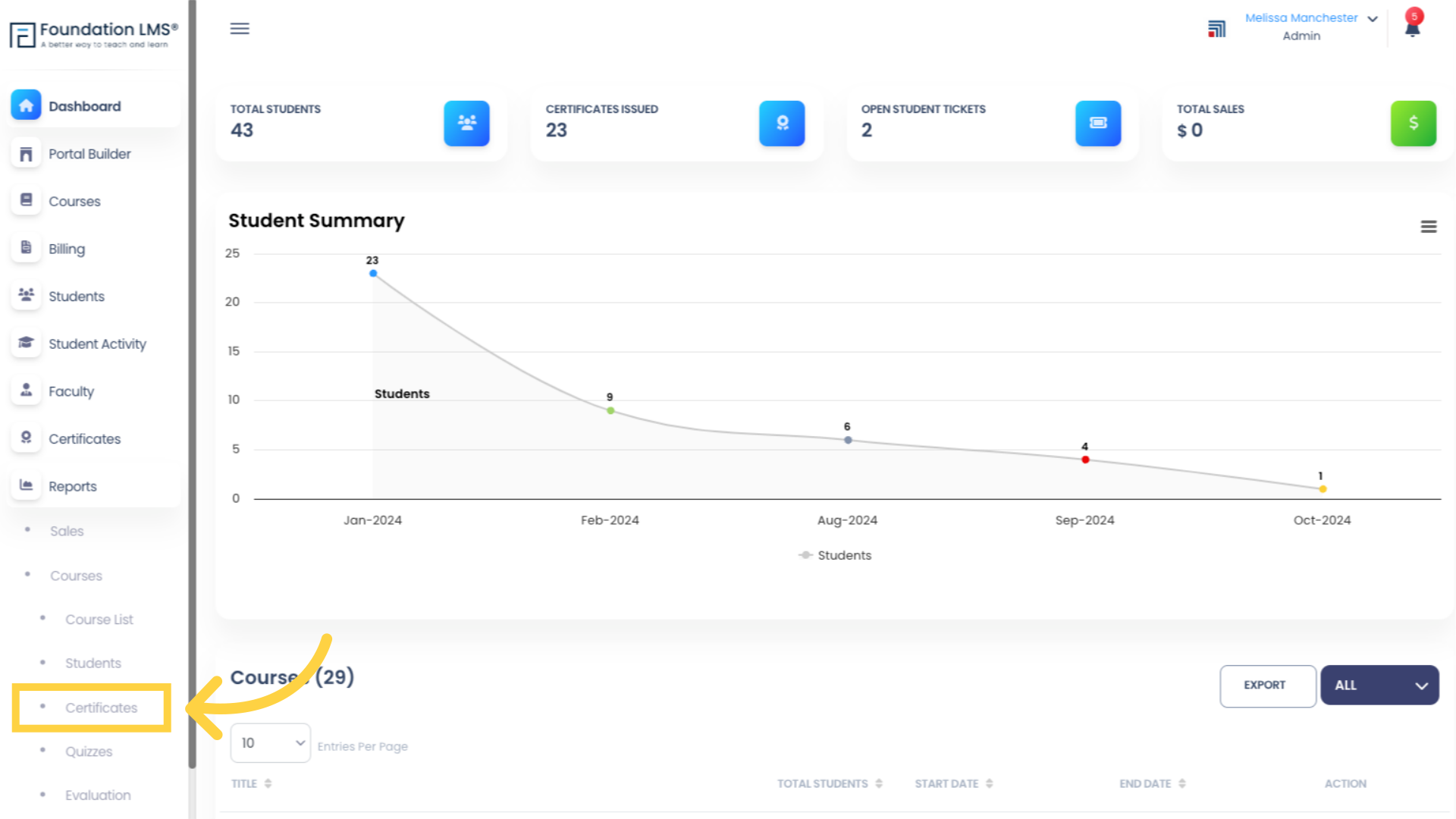Change entries per page dropdown to different value
1456x819 pixels.
pyautogui.click(x=271, y=743)
